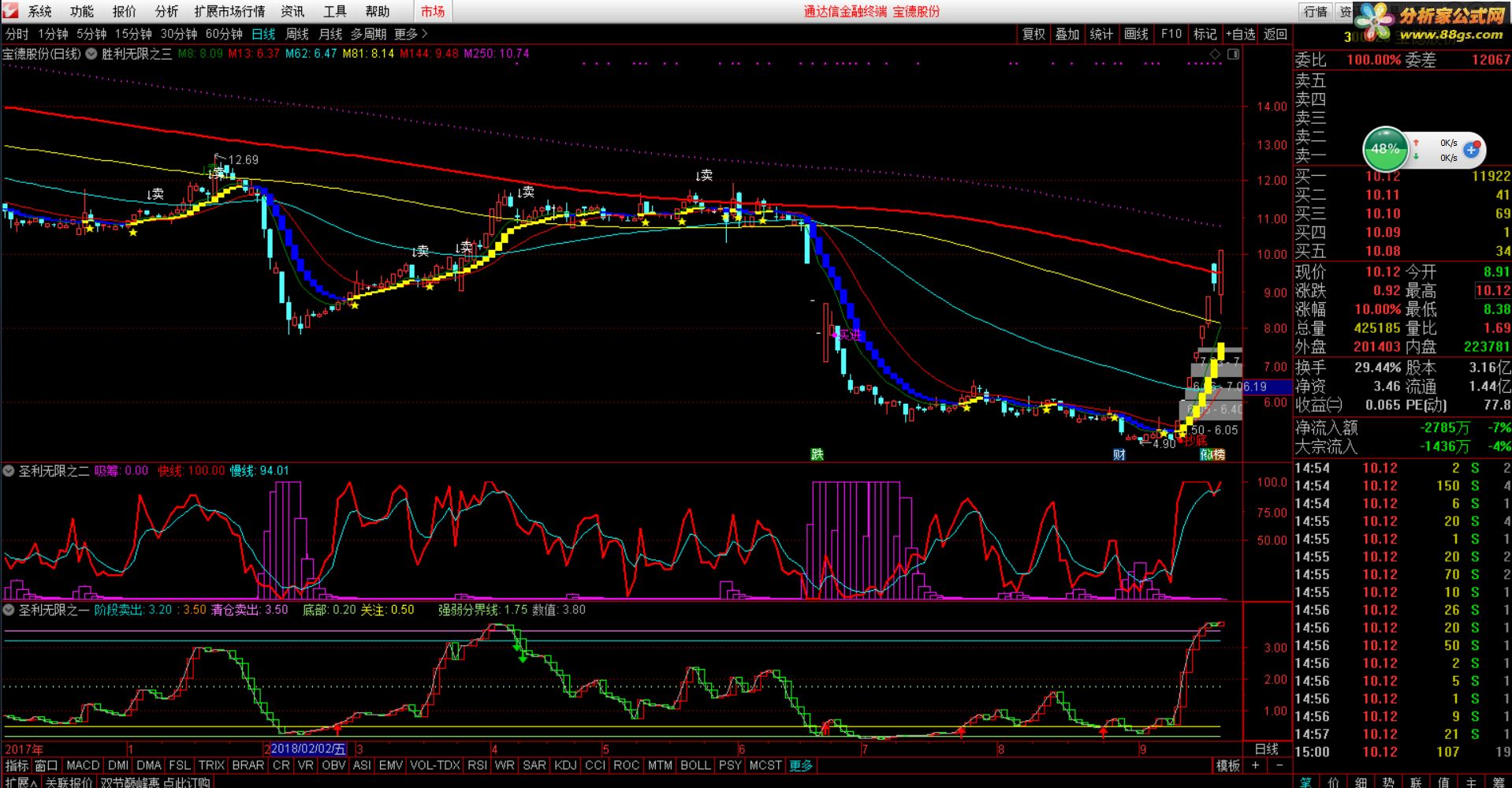Image resolution: width=1512 pixels, height=788 pixels.
Task: Open the 系统 menu
Action: coord(39,11)
